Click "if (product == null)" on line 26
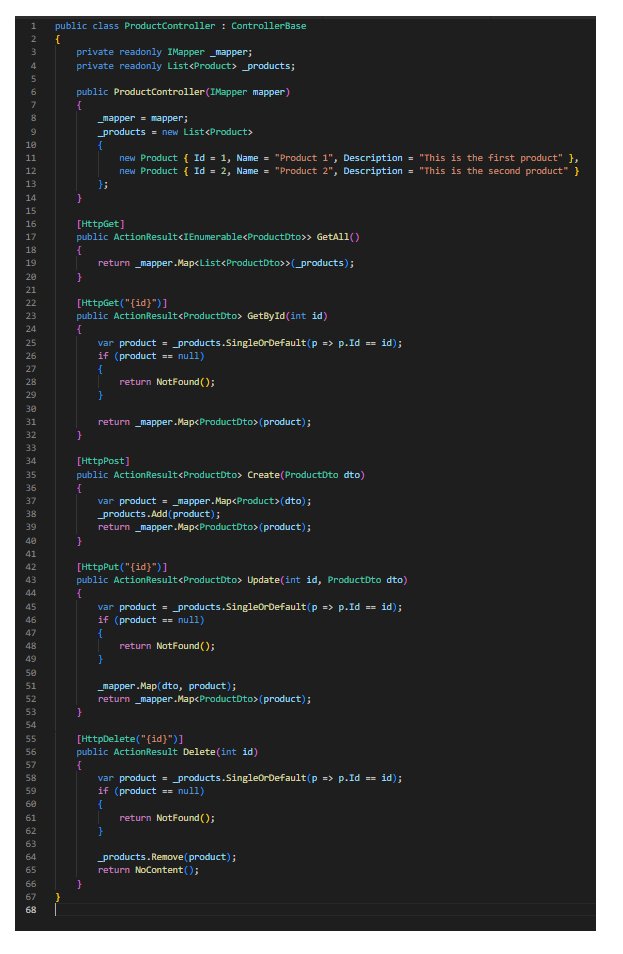Screen dimensions: 623x954 tap(151, 356)
